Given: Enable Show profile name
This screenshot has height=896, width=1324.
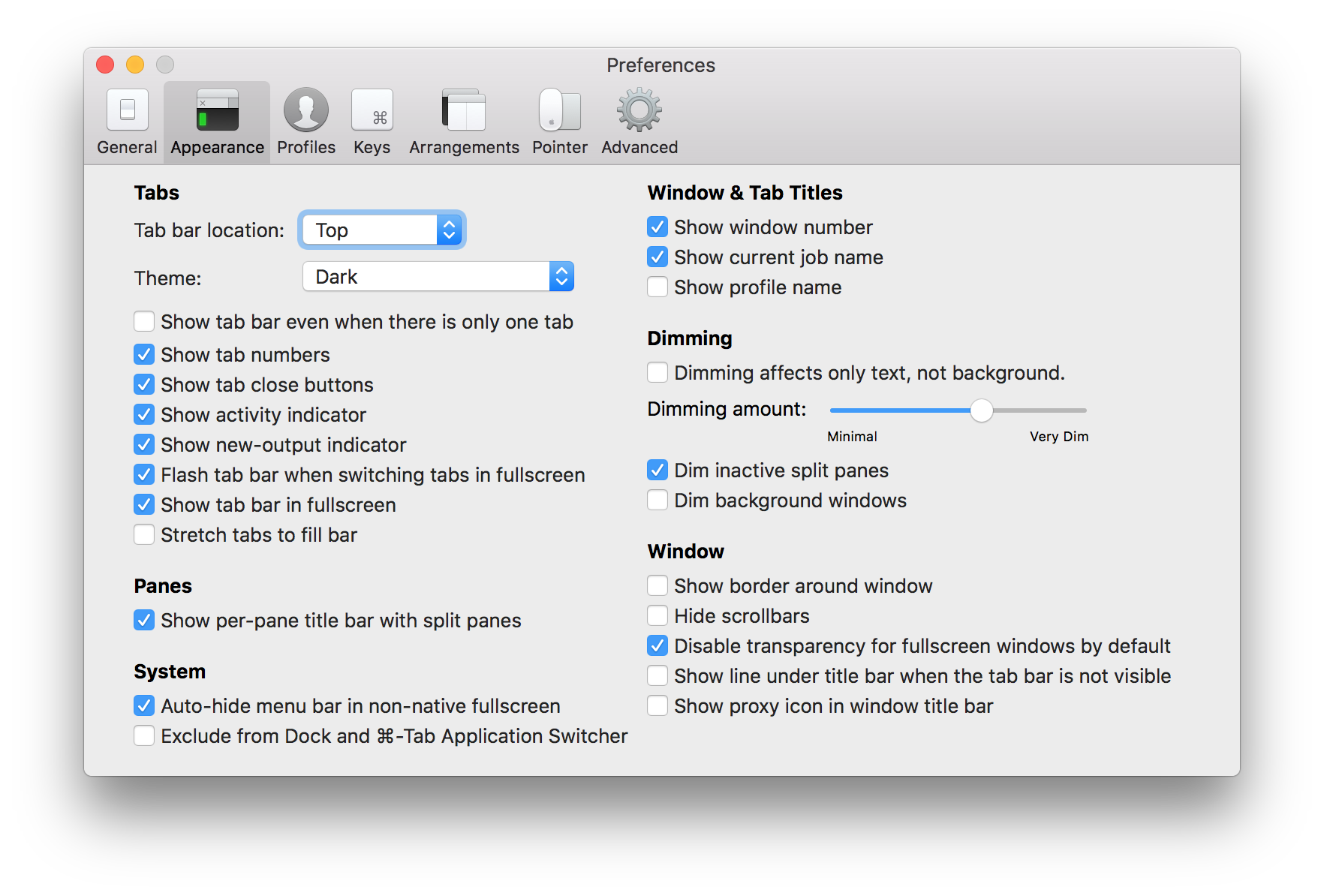Looking at the screenshot, I should (657, 287).
